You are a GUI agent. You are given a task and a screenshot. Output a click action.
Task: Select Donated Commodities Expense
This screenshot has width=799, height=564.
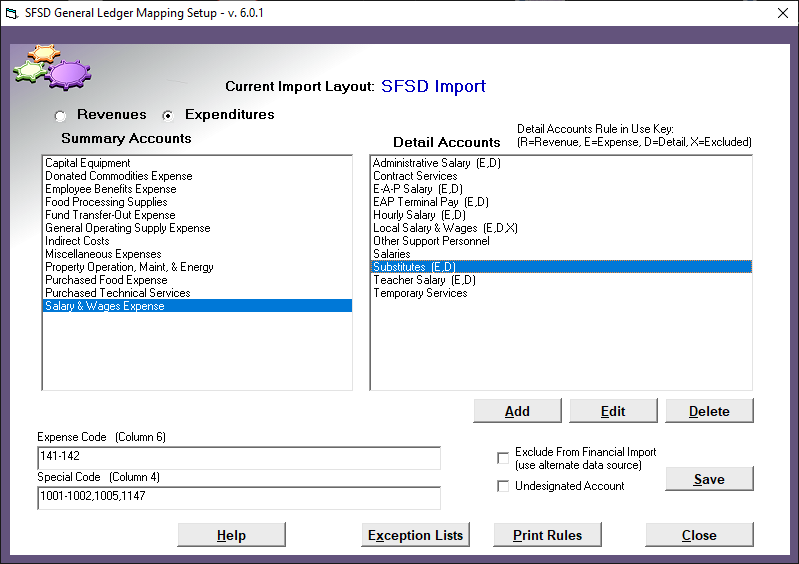point(197,176)
